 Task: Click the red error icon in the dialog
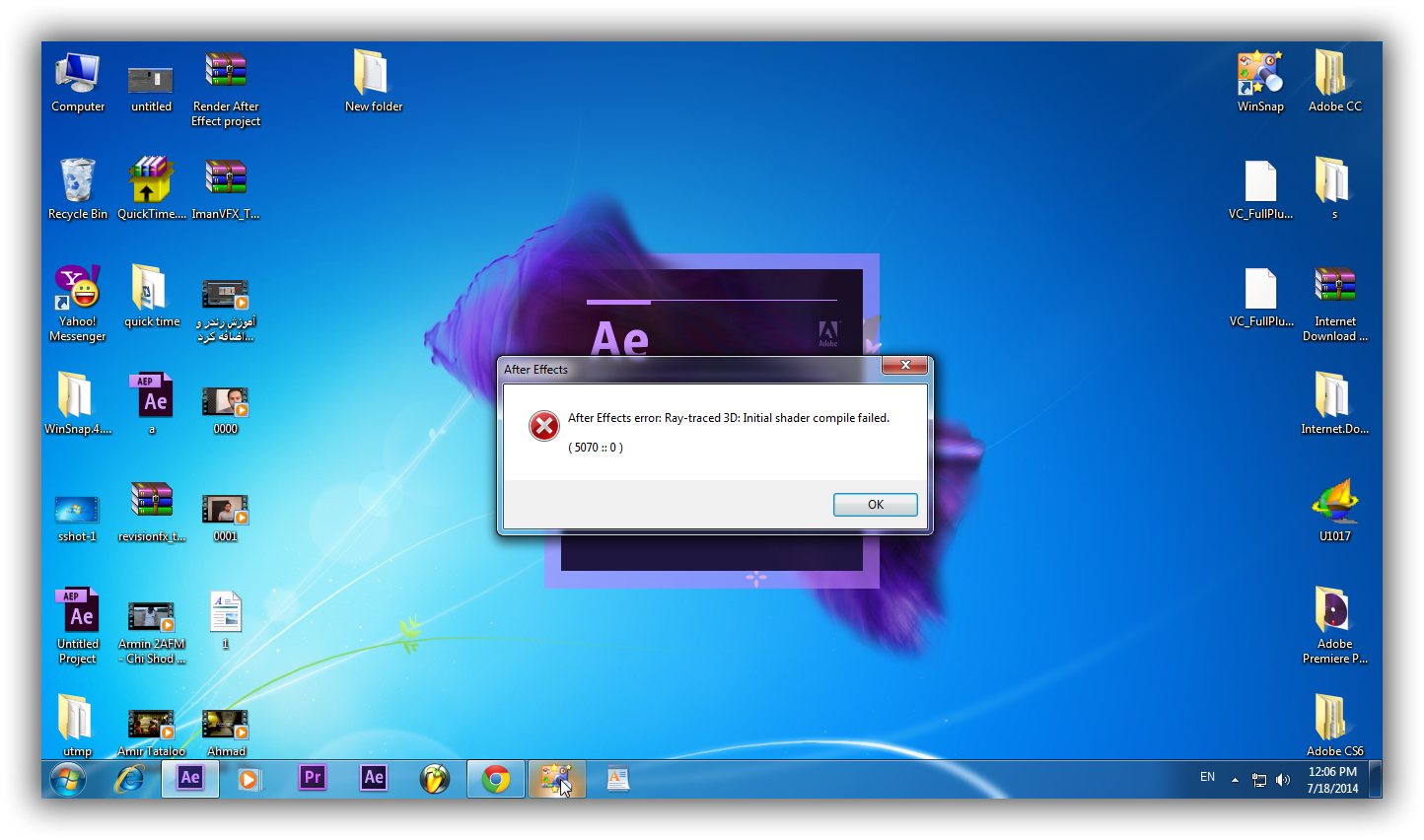coord(543,426)
